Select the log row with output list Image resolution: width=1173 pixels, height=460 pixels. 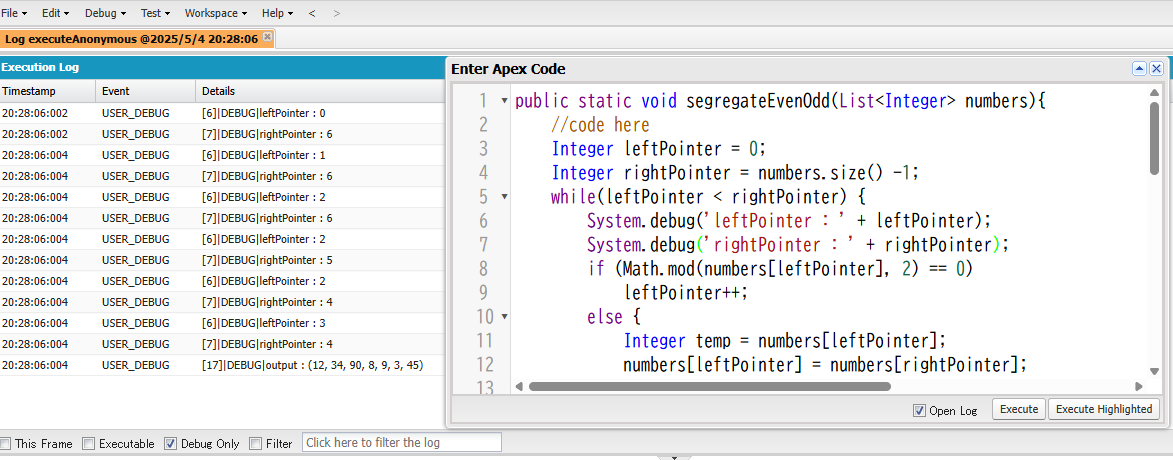222,364
